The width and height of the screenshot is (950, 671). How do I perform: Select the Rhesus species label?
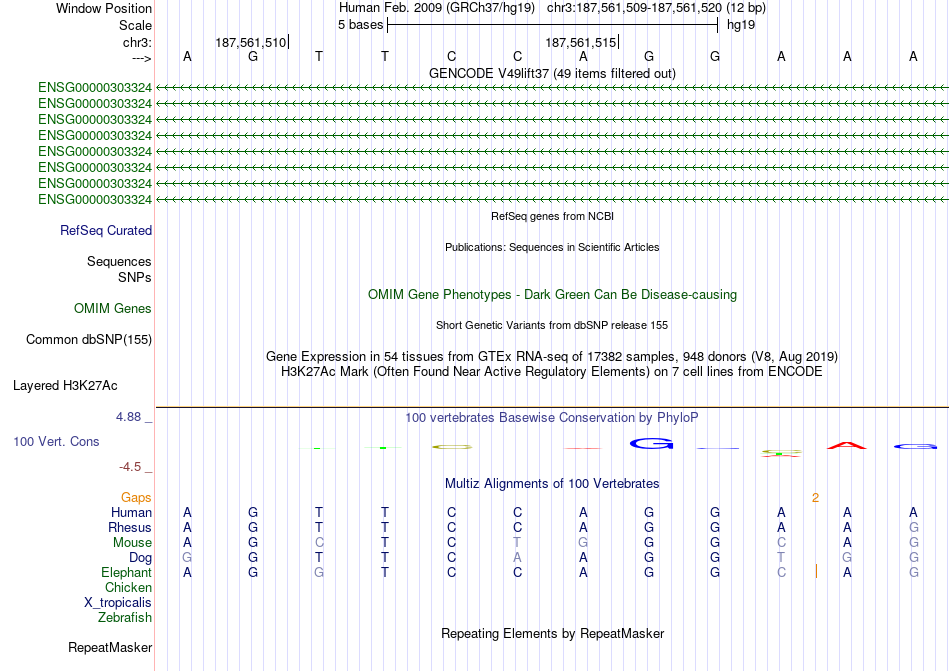pos(130,527)
